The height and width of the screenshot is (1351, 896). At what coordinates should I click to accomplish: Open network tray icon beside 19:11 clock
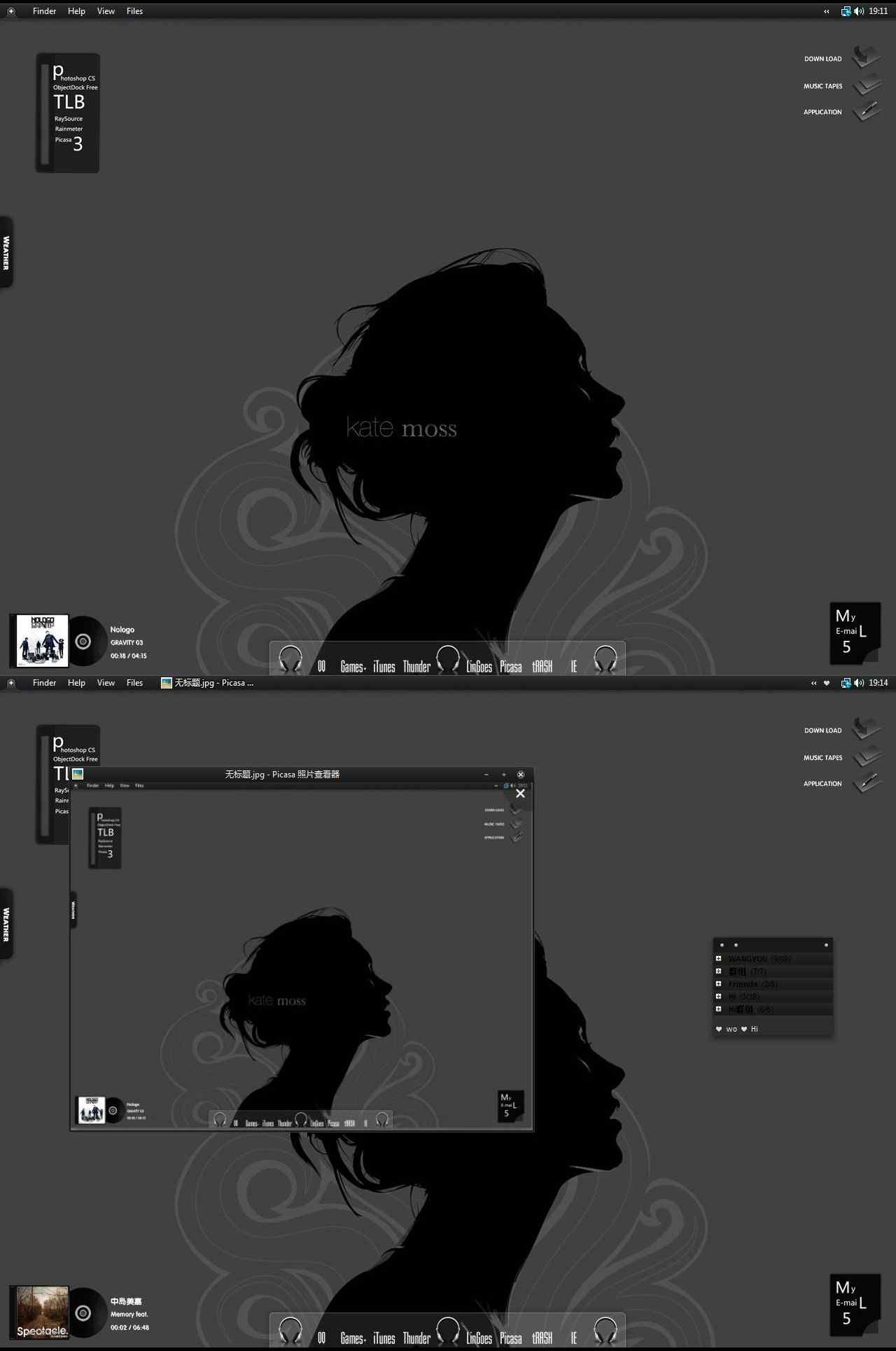(x=846, y=11)
